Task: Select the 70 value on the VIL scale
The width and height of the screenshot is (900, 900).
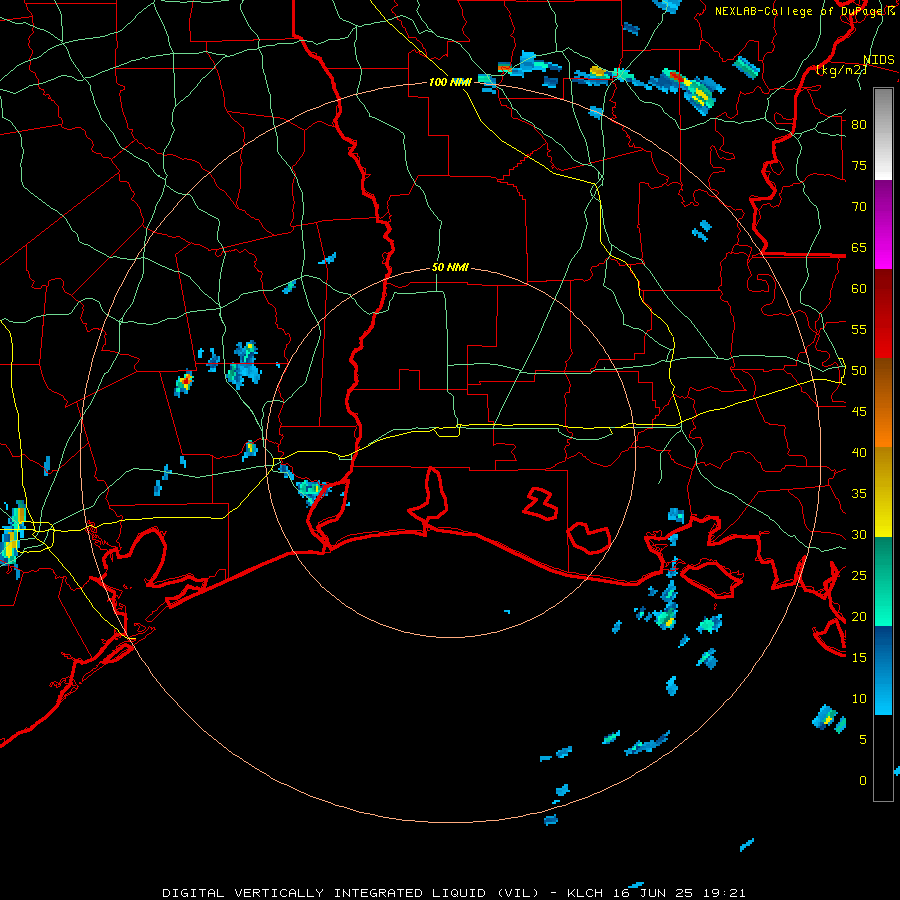Action: click(859, 207)
